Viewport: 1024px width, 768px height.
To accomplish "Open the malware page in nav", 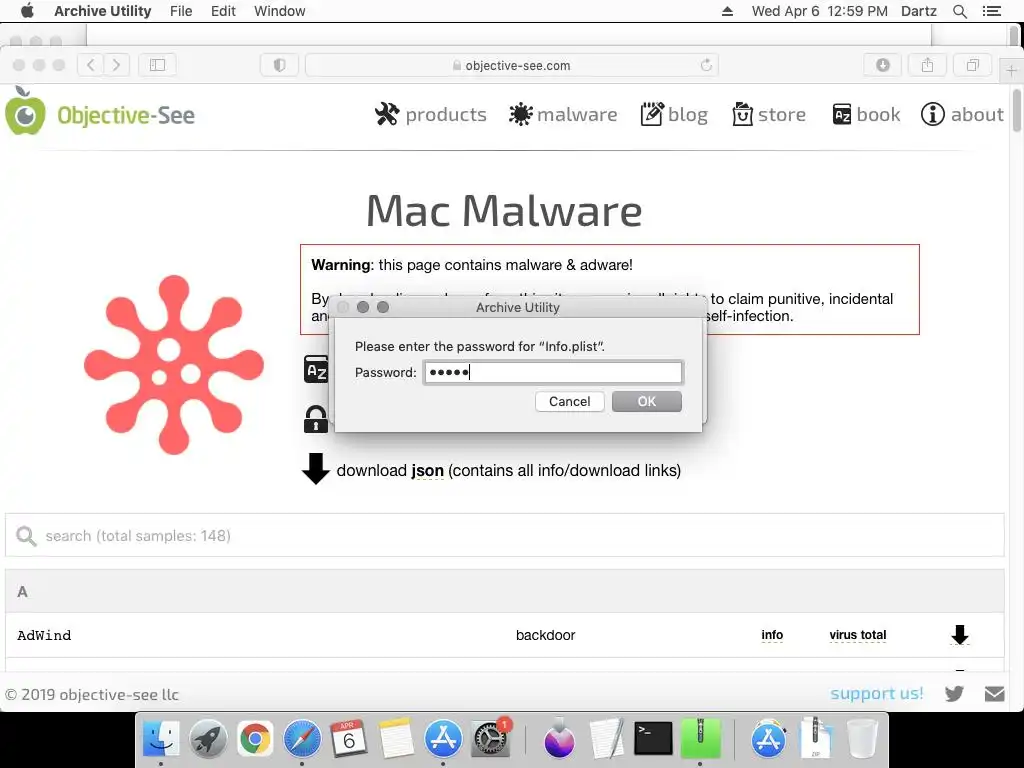I will 563,114.
